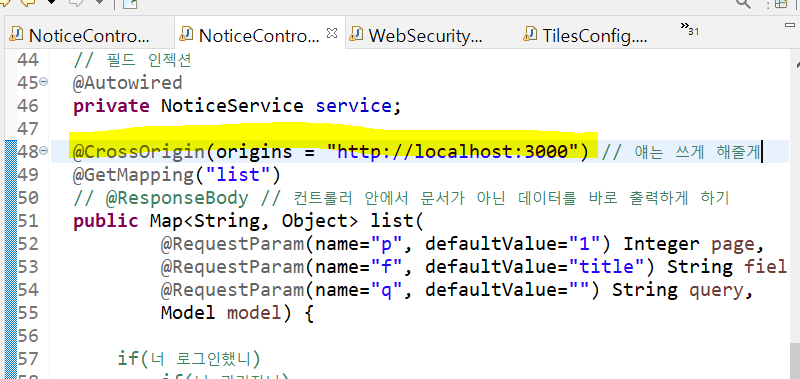
Task: Place cursor on the private keyword
Action: click(111, 106)
